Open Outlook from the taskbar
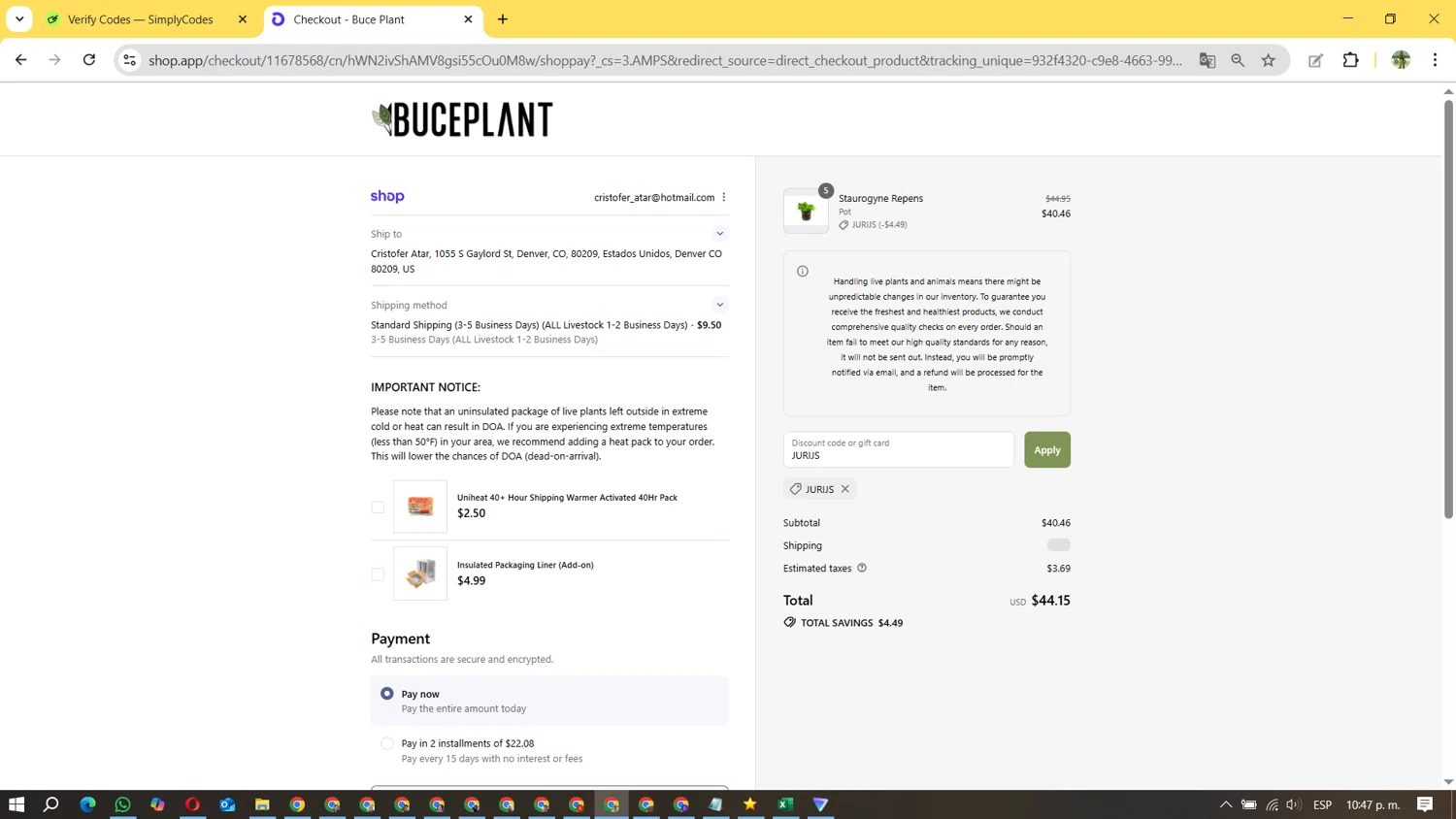1456x819 pixels. 227,804
